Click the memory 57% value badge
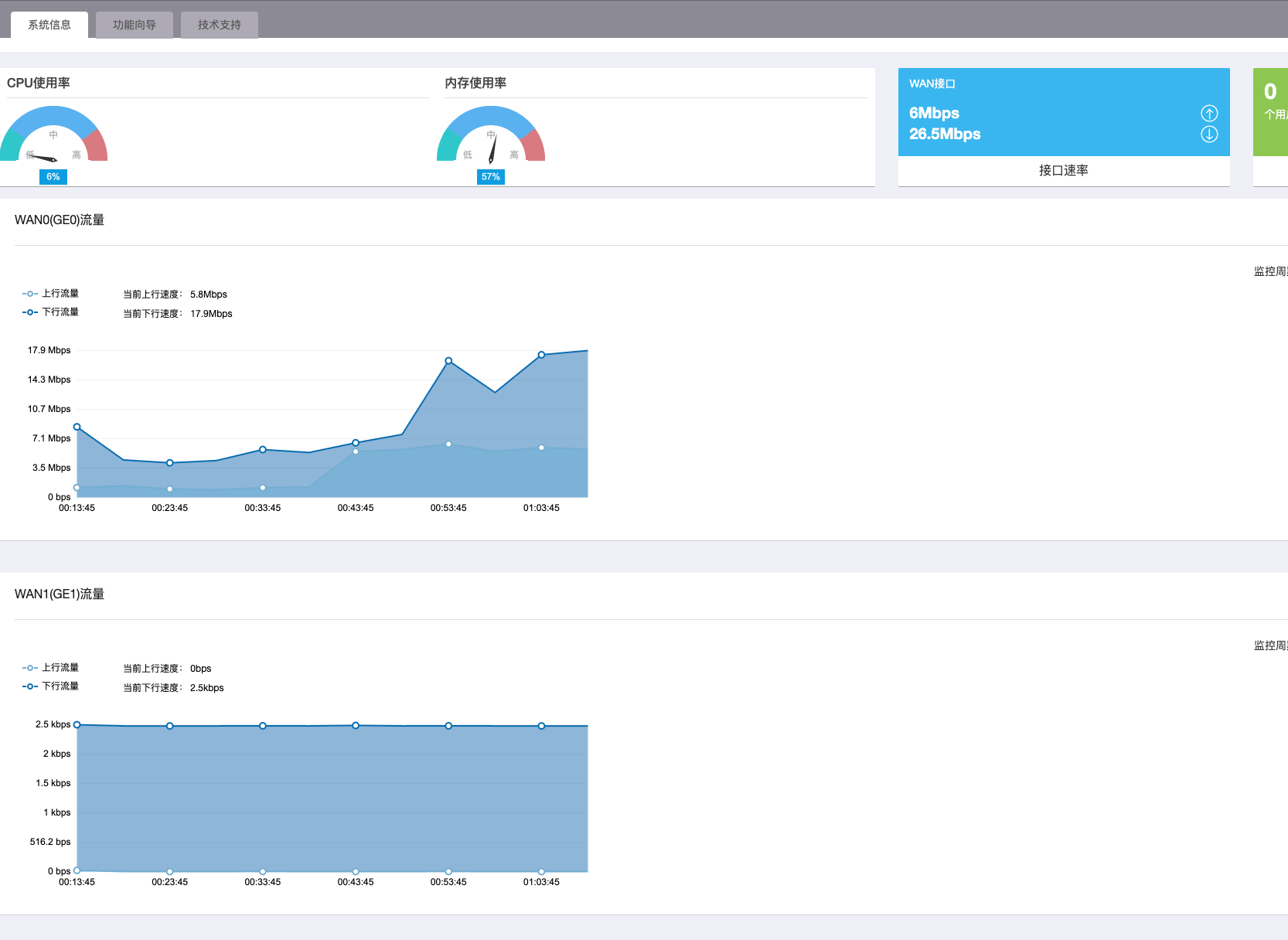 tap(491, 177)
